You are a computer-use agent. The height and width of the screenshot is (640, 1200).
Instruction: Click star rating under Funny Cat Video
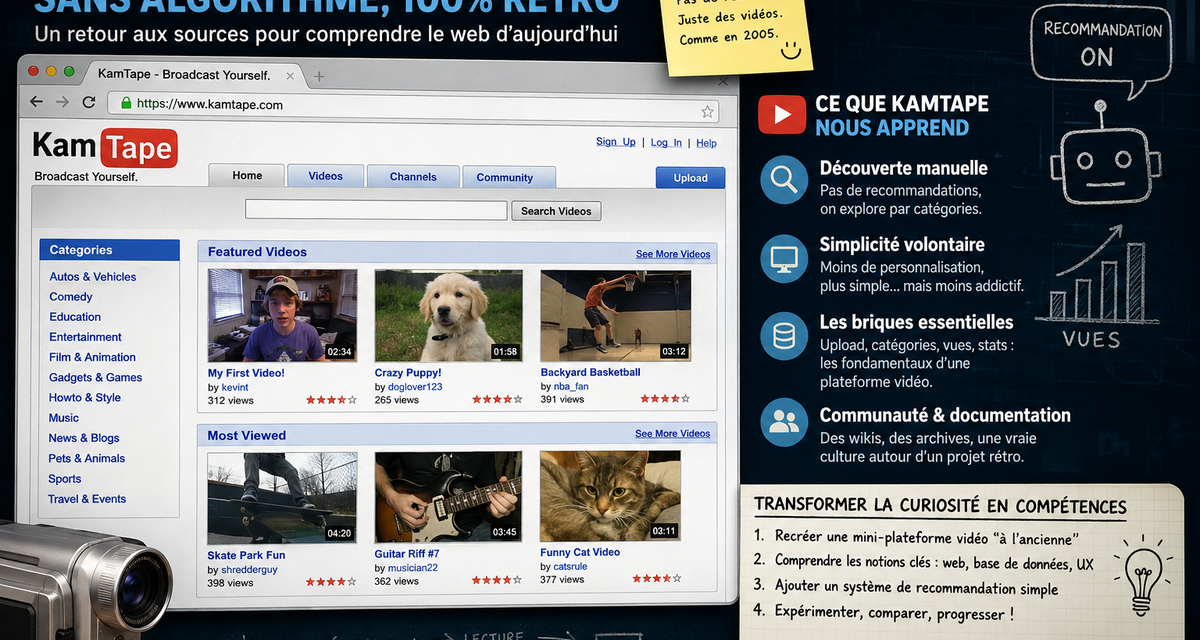click(657, 578)
